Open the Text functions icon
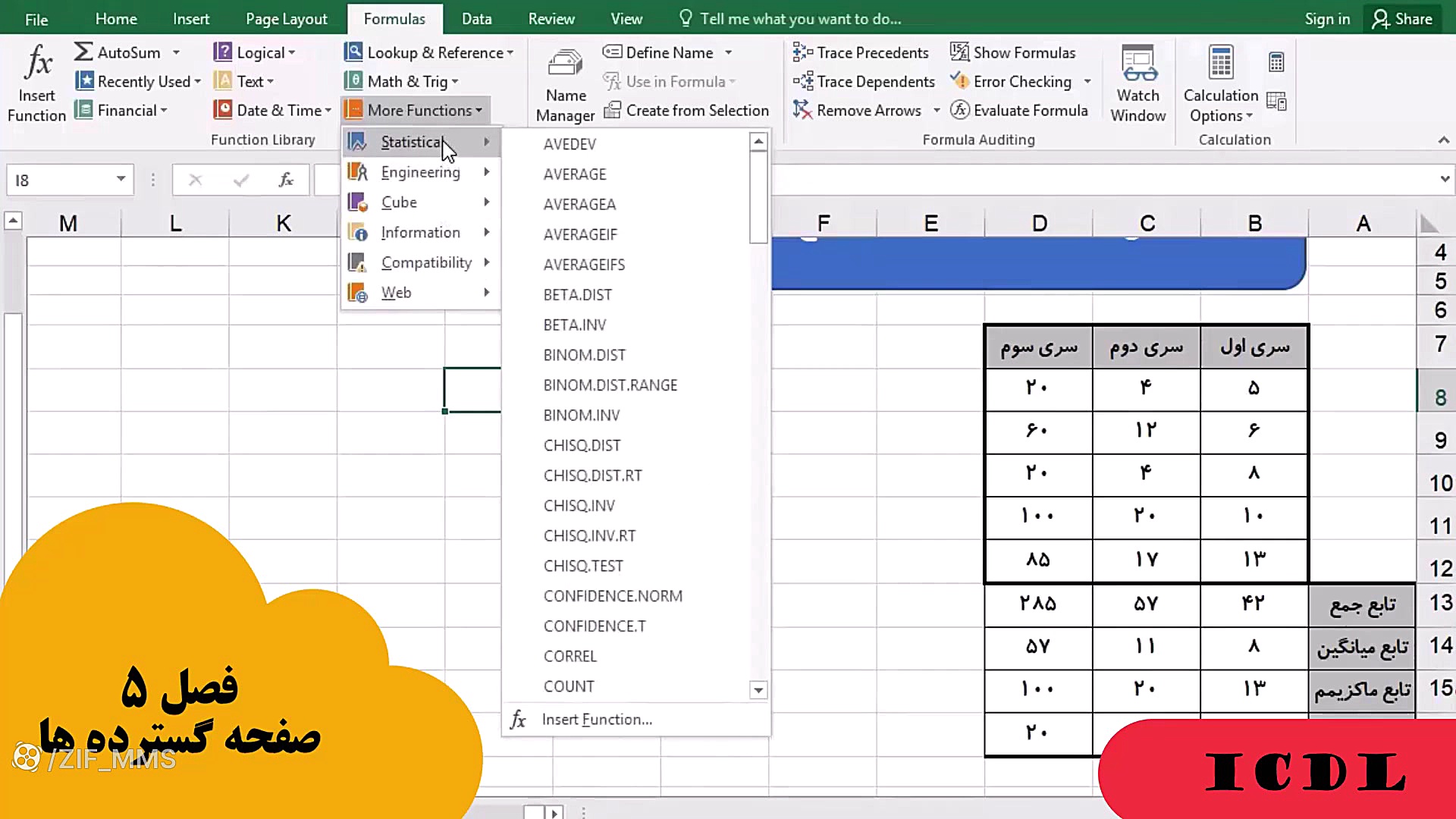 click(222, 80)
